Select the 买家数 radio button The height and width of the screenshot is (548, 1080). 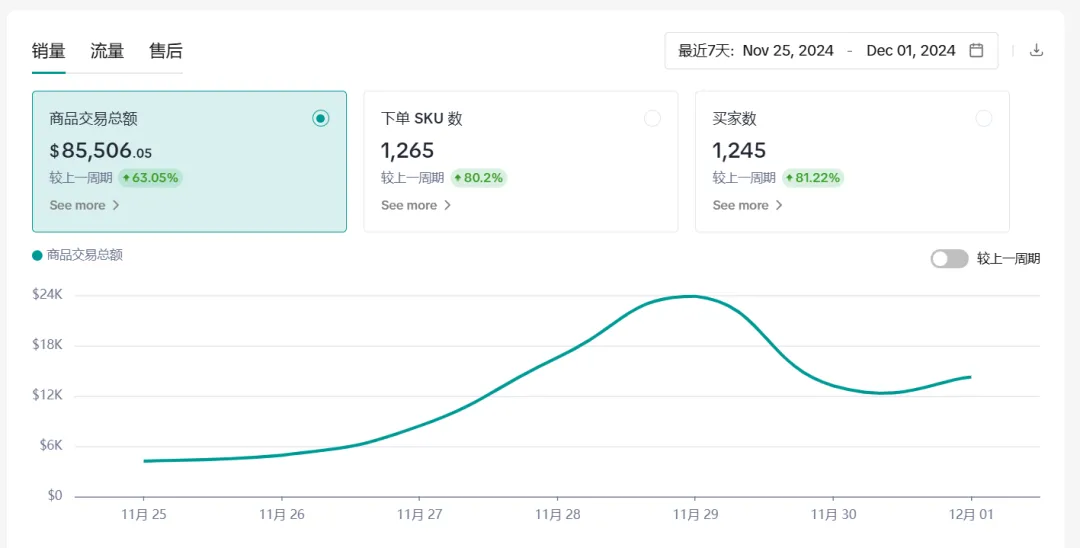coord(984,118)
